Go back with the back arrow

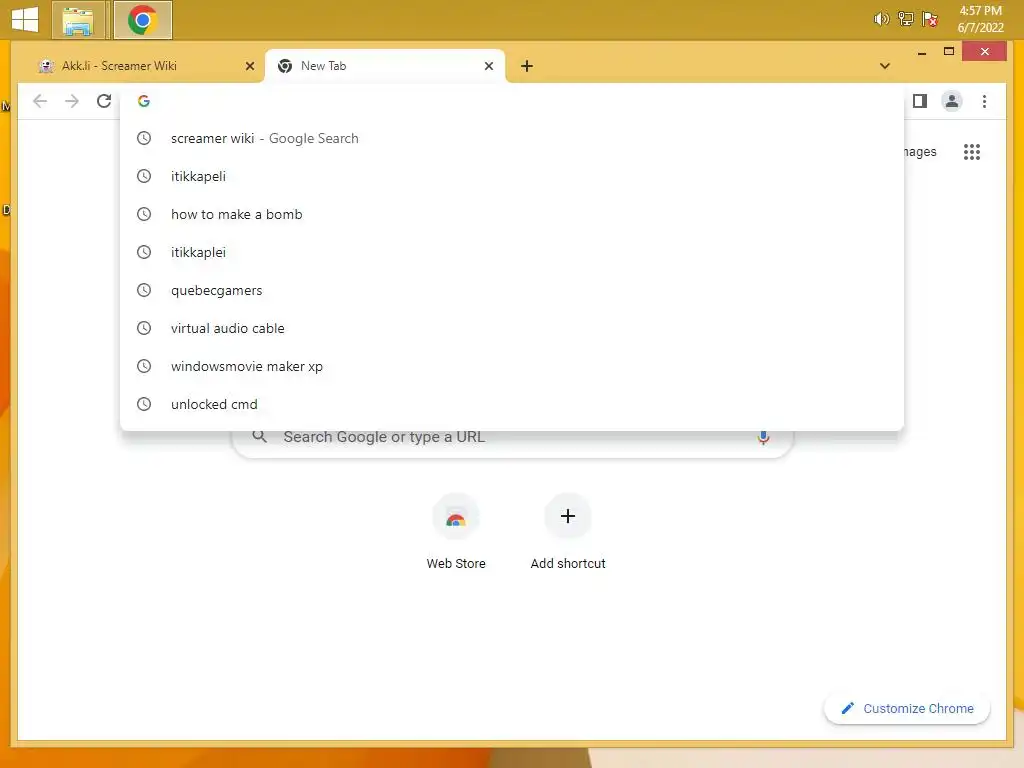coord(40,101)
